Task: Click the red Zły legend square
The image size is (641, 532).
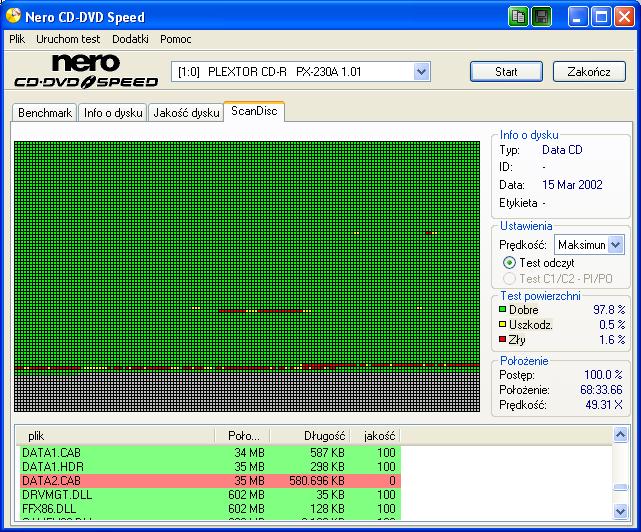Action: coord(502,339)
